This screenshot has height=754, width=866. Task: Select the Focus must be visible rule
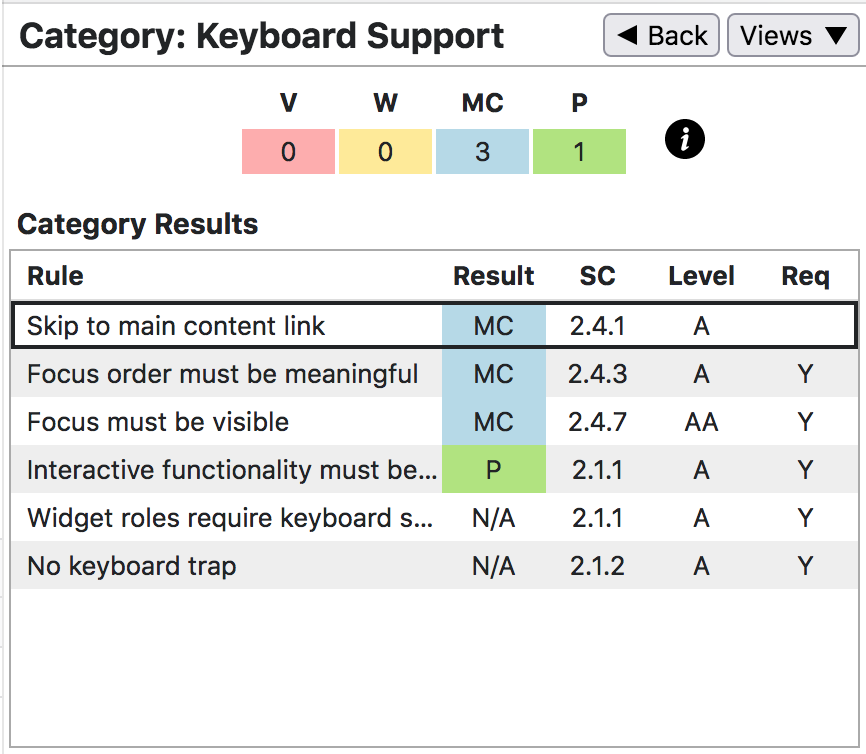click(x=158, y=422)
